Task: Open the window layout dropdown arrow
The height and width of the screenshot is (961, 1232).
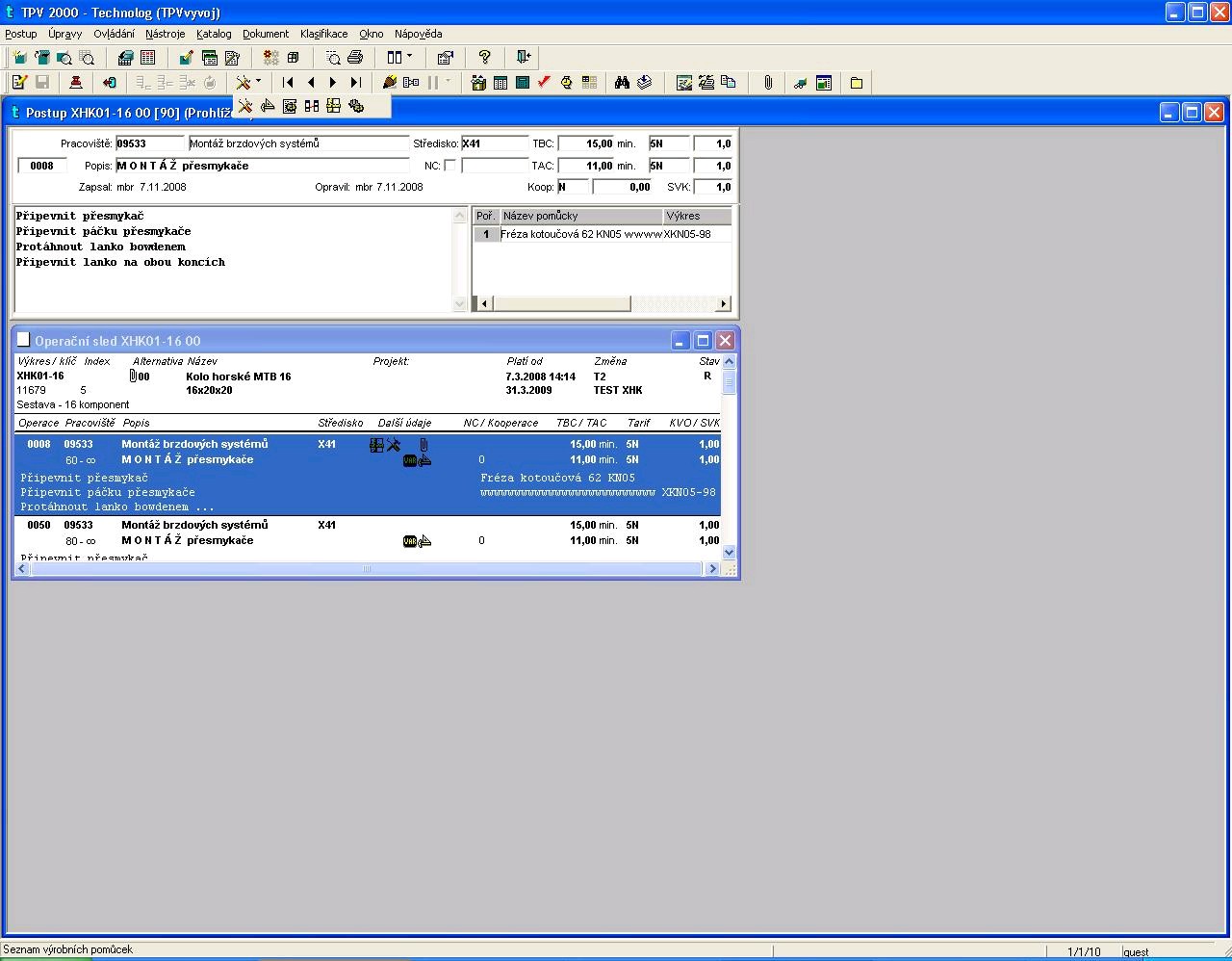Action: tap(409, 57)
